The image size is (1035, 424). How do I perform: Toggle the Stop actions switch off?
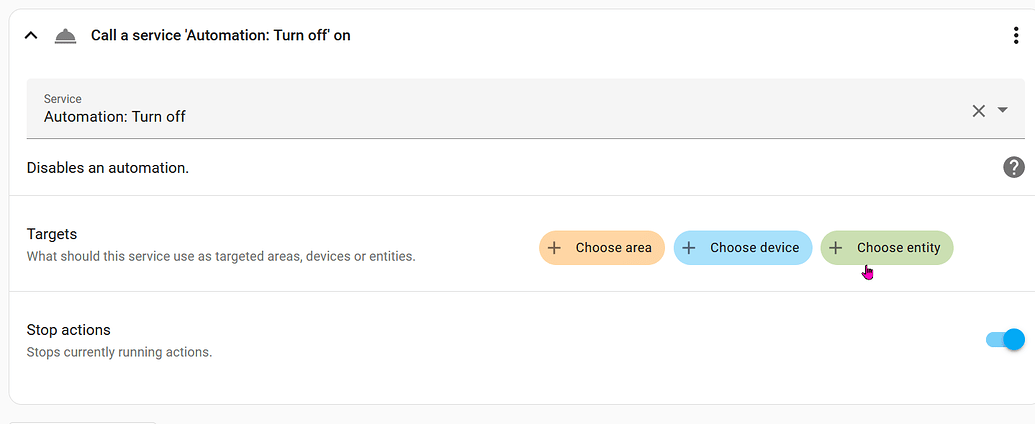(x=1005, y=339)
